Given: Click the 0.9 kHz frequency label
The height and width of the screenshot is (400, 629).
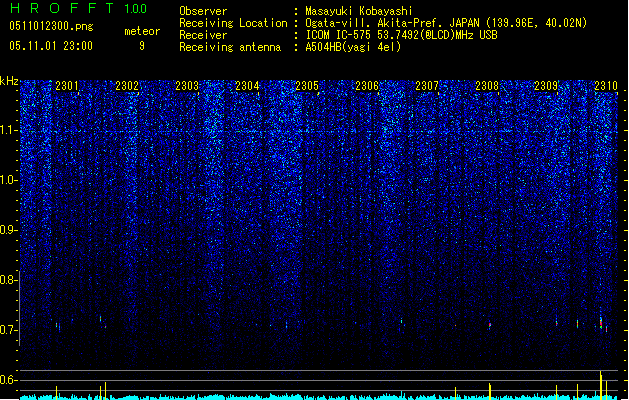Looking at the screenshot, I should coord(9,230).
